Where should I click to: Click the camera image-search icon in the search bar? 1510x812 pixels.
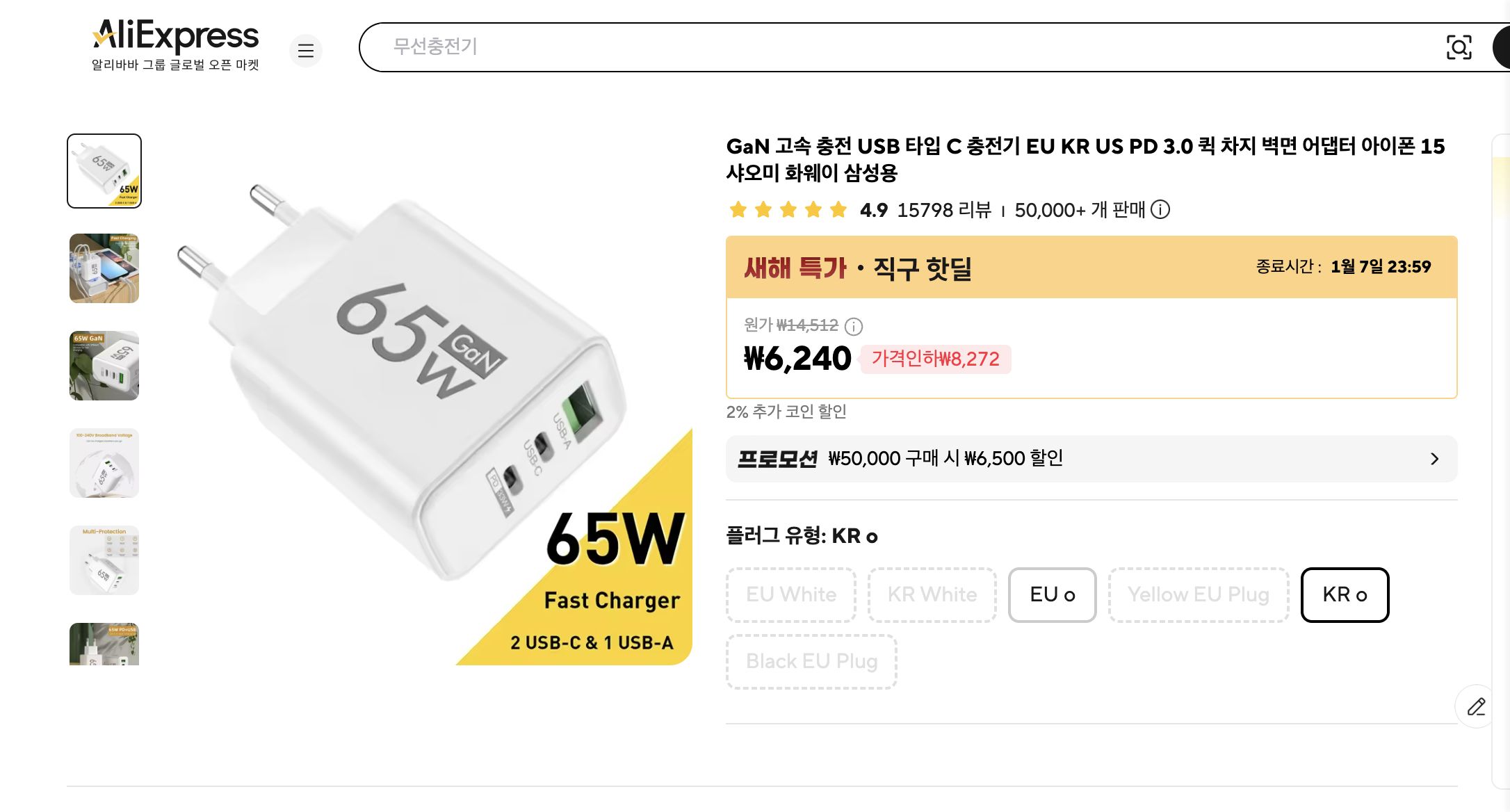1460,47
